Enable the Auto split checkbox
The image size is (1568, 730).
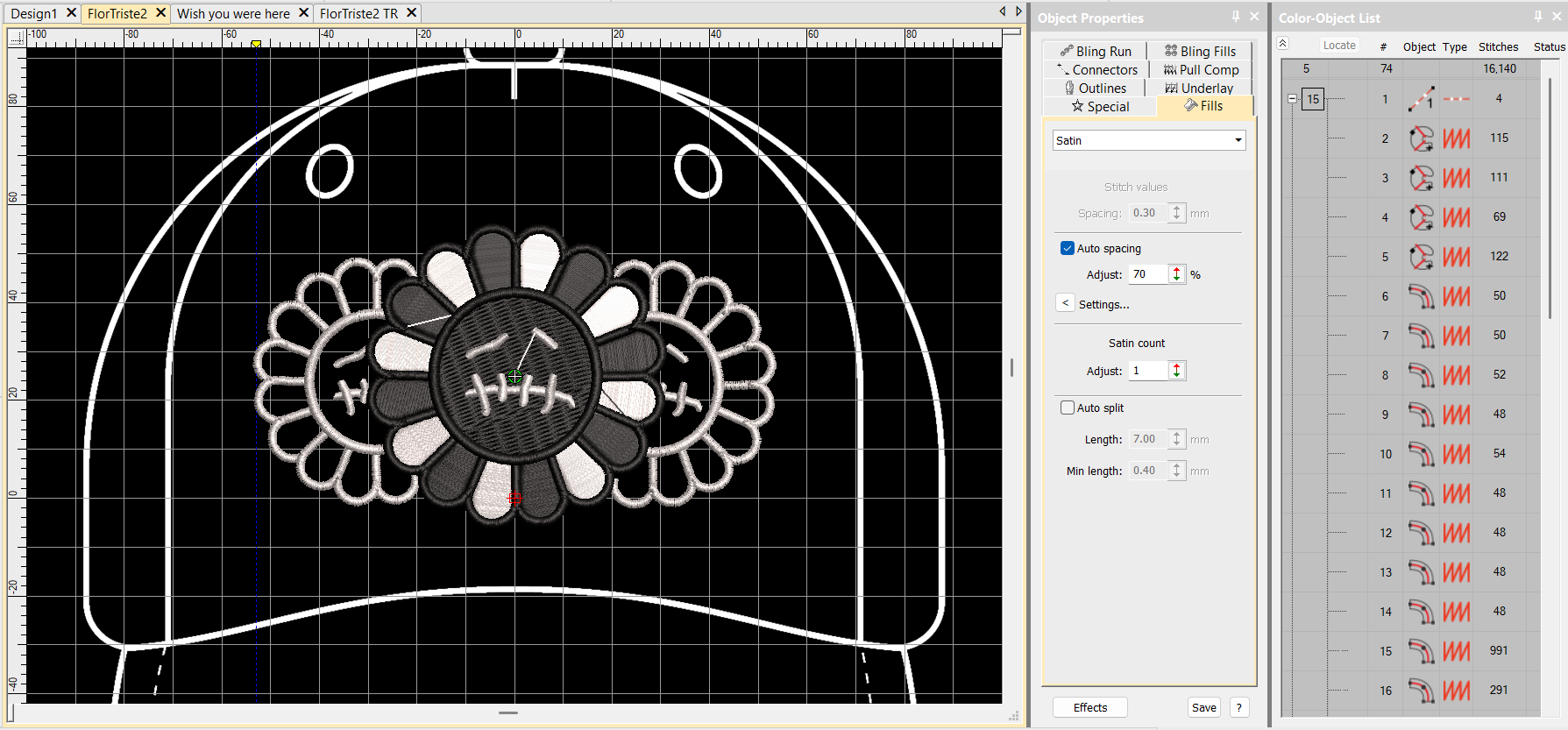click(x=1068, y=408)
